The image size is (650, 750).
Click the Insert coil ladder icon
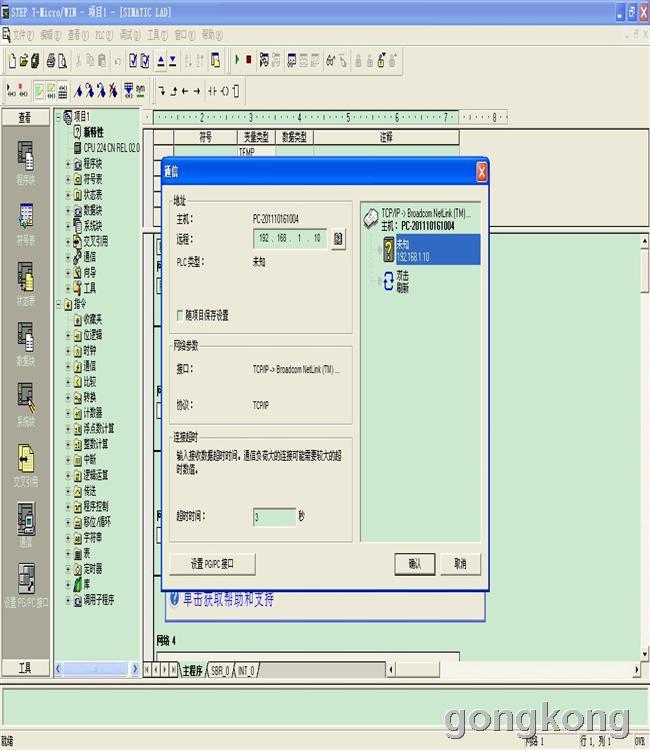(224, 91)
